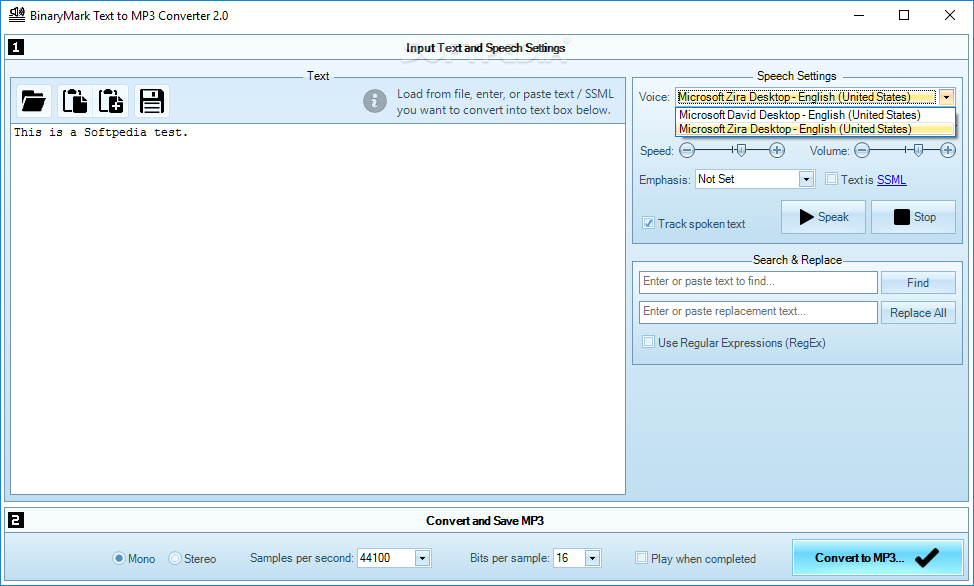Click the Volume slider thumb
The image size is (974, 586).
918,150
